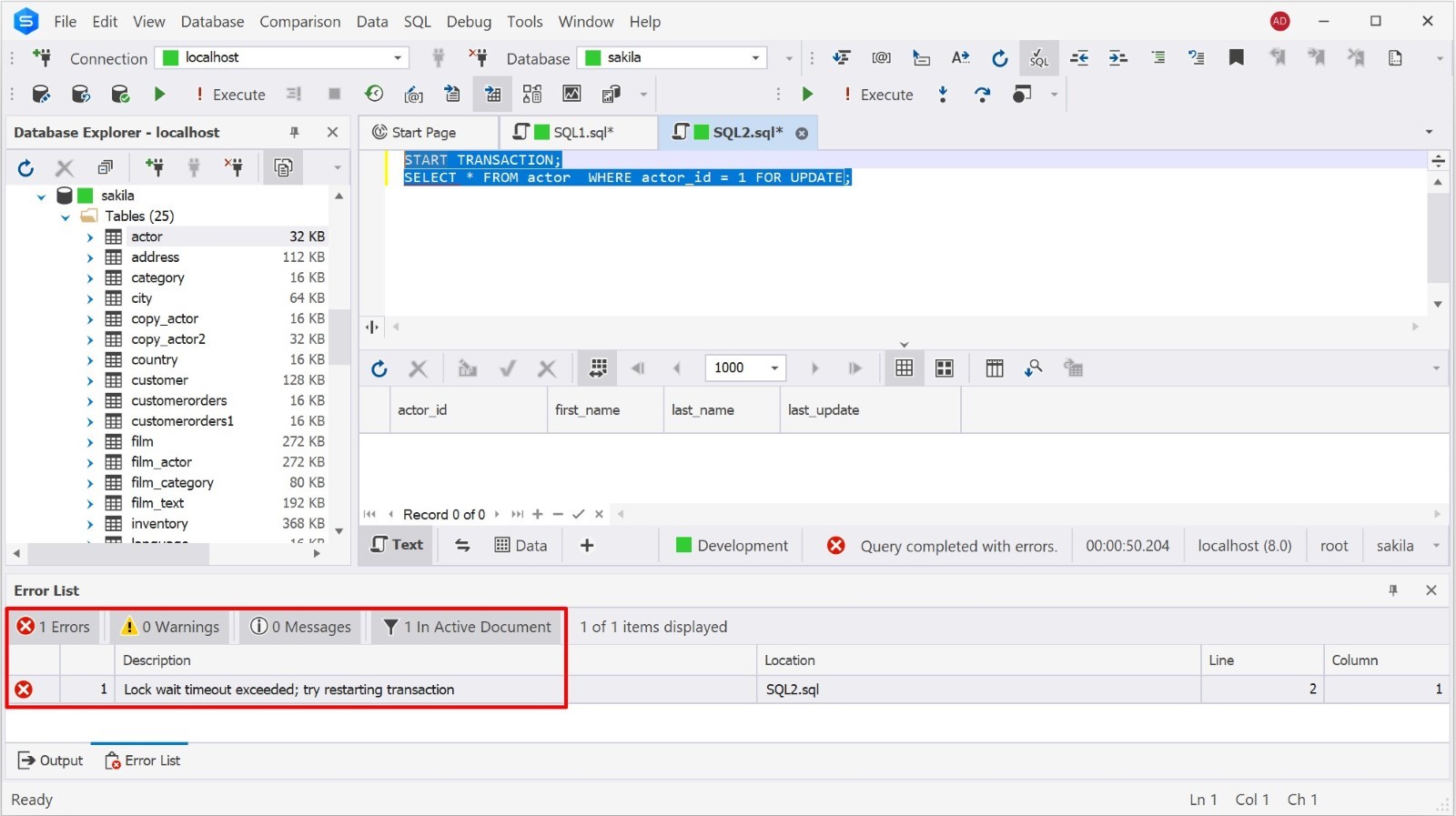1456x816 pixels.
Task: Click the swap views icon beside Text
Action: [x=462, y=546]
